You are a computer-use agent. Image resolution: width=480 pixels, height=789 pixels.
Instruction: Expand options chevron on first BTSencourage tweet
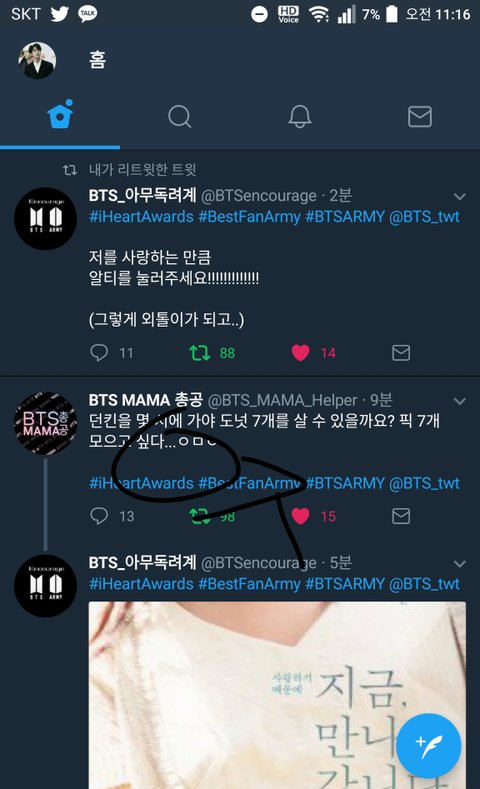(459, 196)
